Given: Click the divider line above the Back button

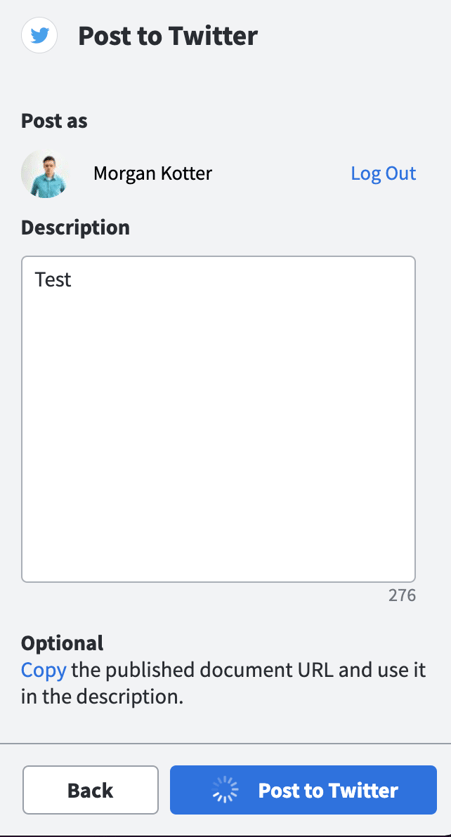Looking at the screenshot, I should pyautogui.click(x=225, y=743).
